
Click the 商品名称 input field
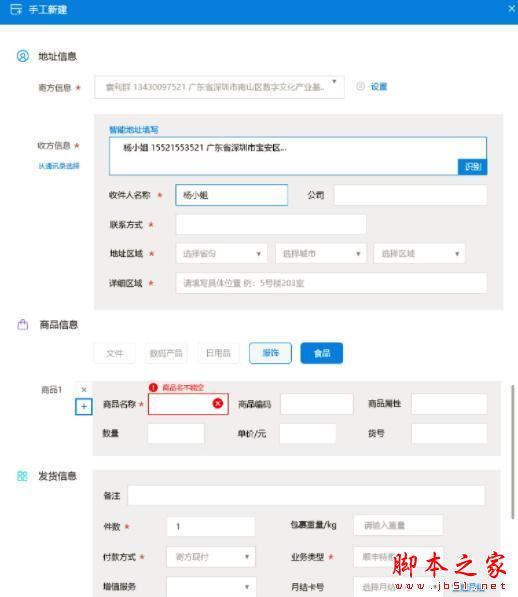pyautogui.click(x=188, y=404)
